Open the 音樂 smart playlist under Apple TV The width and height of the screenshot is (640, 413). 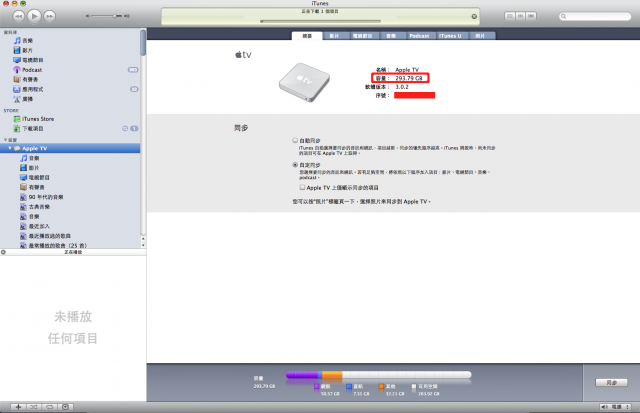tap(30, 216)
